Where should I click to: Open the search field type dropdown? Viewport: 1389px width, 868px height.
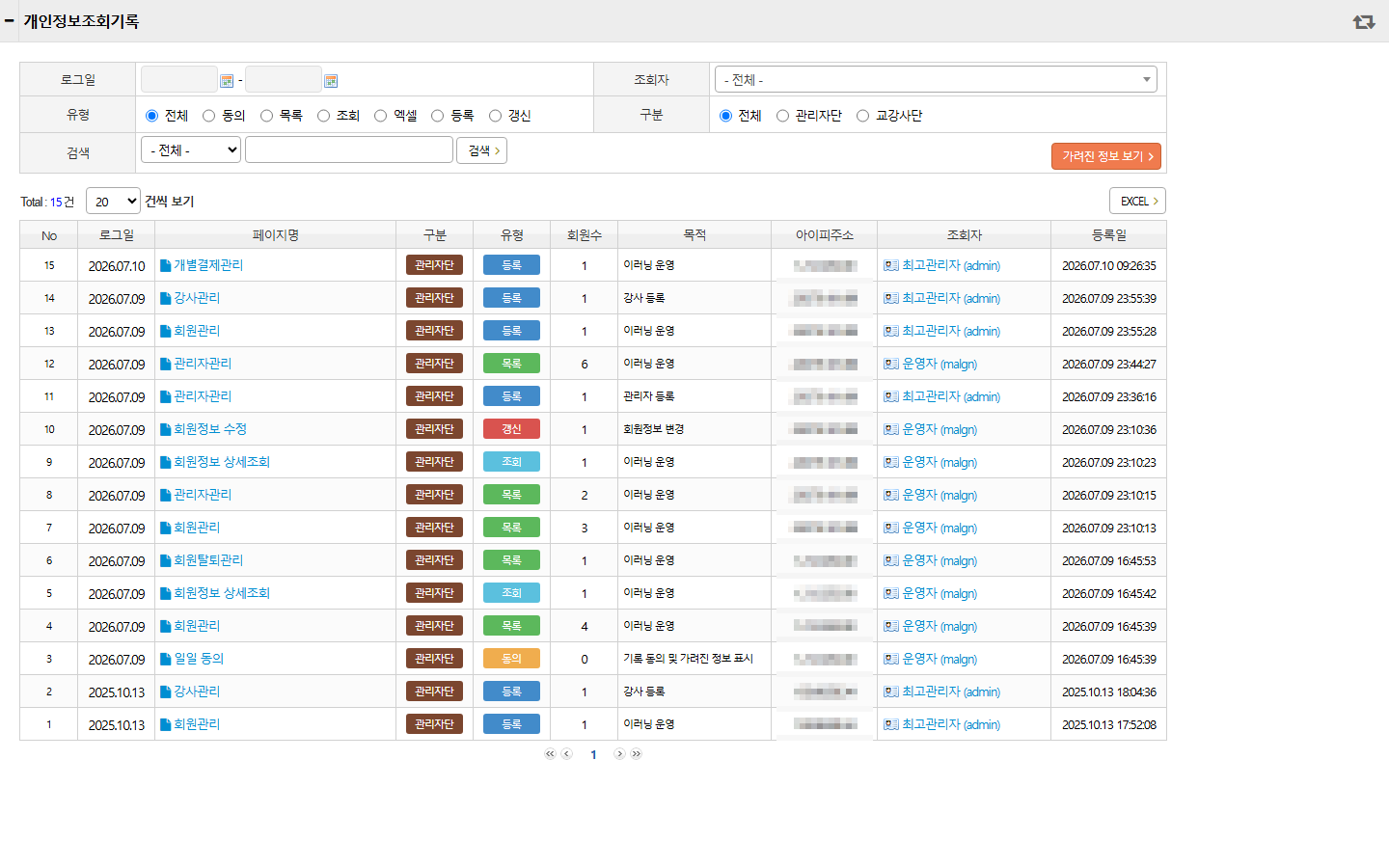[191, 149]
